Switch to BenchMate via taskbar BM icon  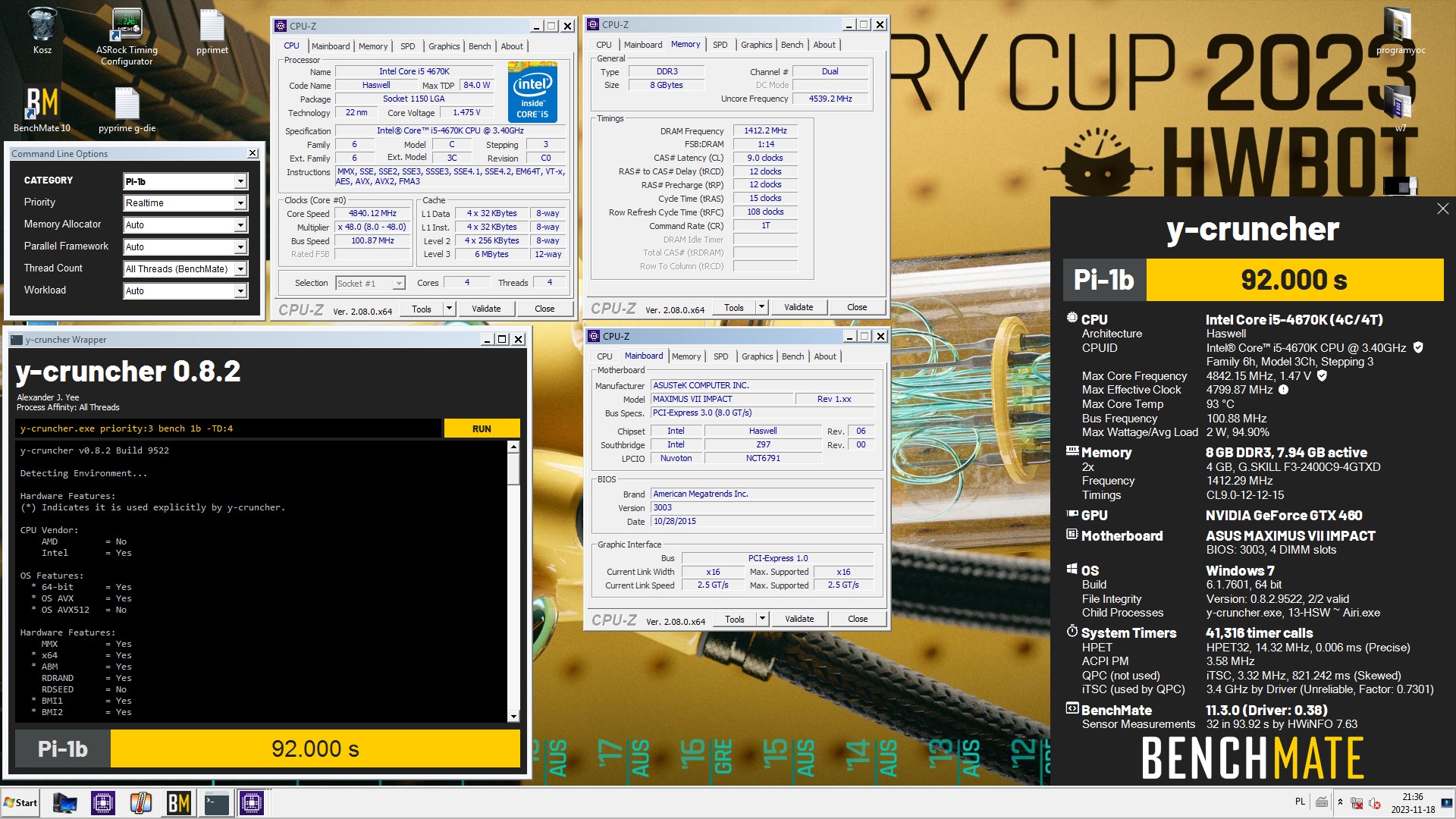[x=178, y=802]
